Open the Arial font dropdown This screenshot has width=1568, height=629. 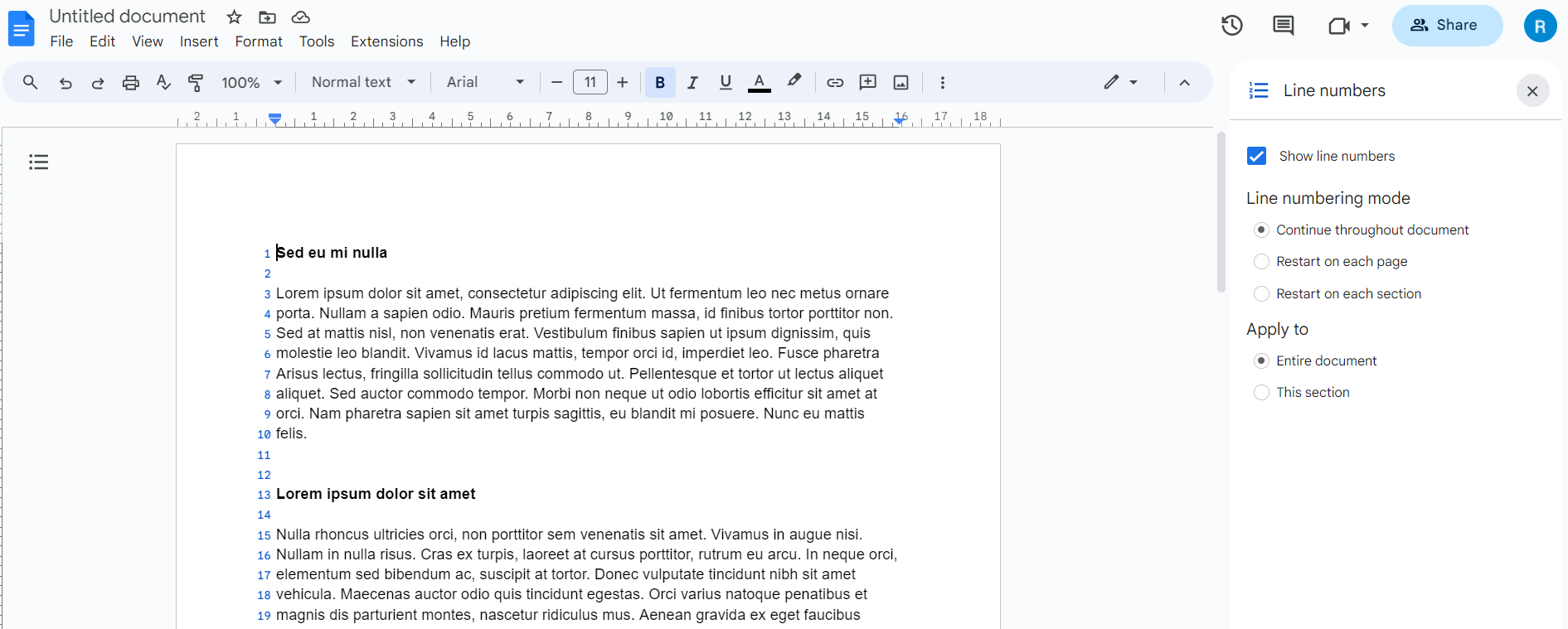point(486,82)
